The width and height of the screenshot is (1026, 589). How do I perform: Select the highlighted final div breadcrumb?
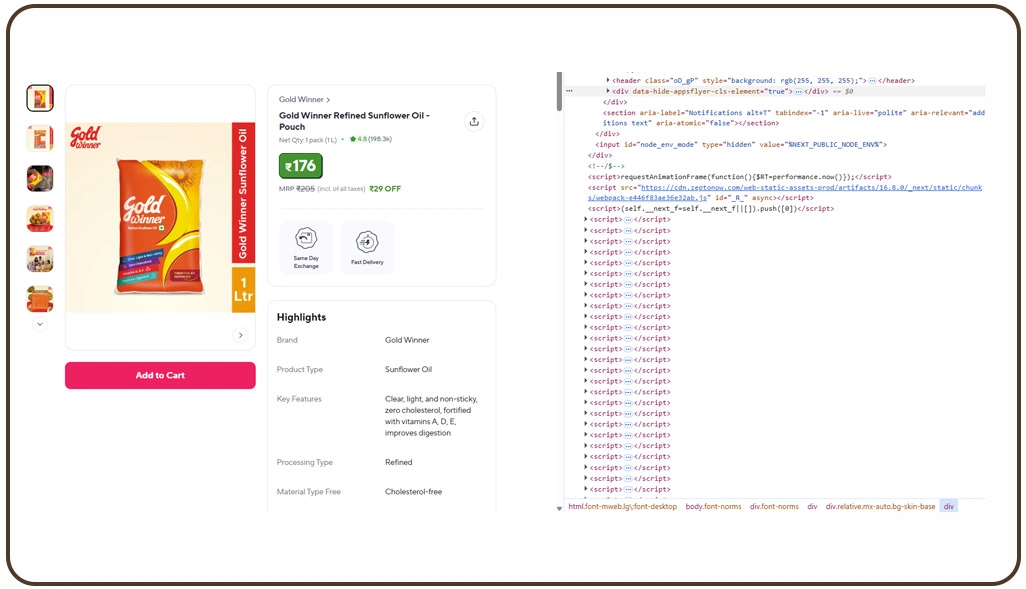coord(949,507)
